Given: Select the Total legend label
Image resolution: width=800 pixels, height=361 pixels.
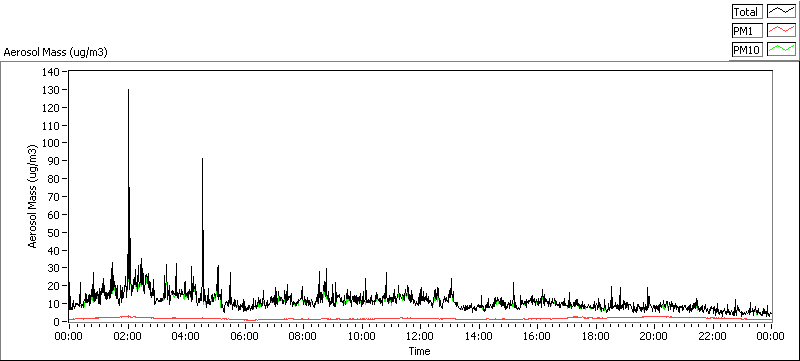Looking at the screenshot, I should tap(747, 12).
